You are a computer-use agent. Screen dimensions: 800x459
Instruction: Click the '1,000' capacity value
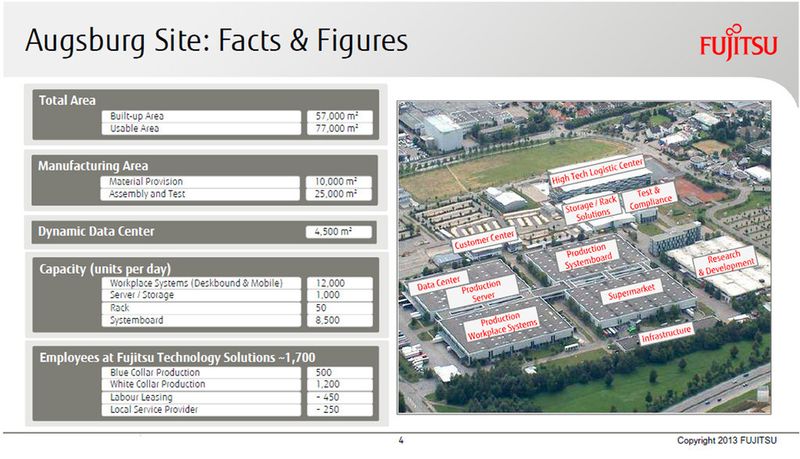(328, 295)
